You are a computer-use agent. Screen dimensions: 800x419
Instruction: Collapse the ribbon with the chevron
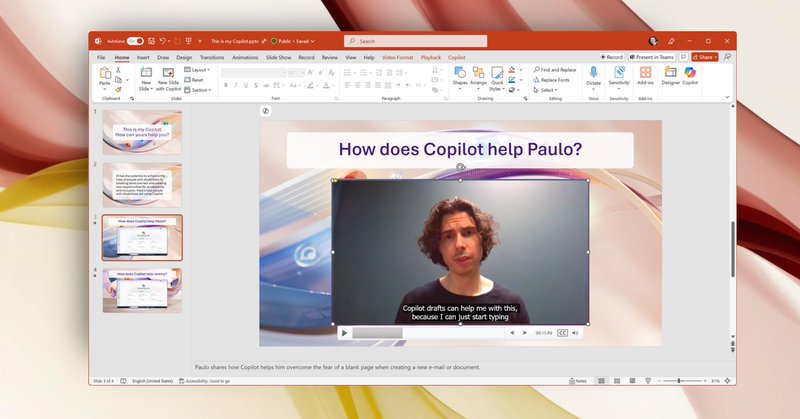point(728,97)
